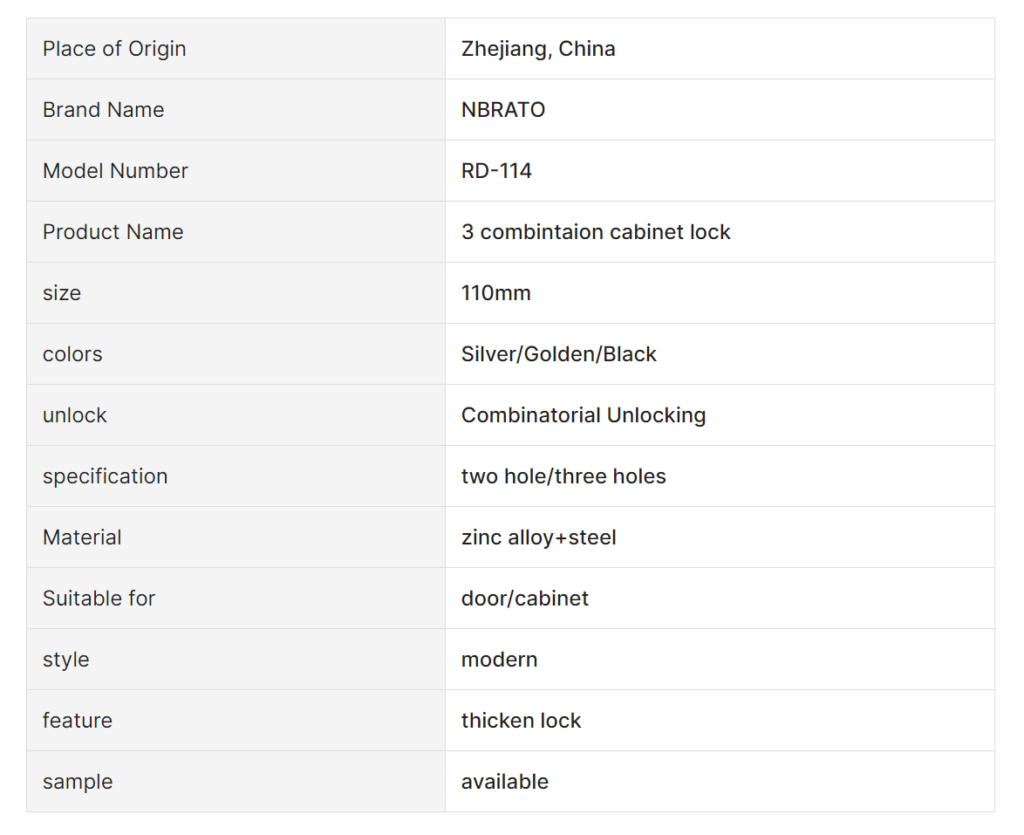
Task: Select the thicken lock feature value
Action: [x=520, y=720]
